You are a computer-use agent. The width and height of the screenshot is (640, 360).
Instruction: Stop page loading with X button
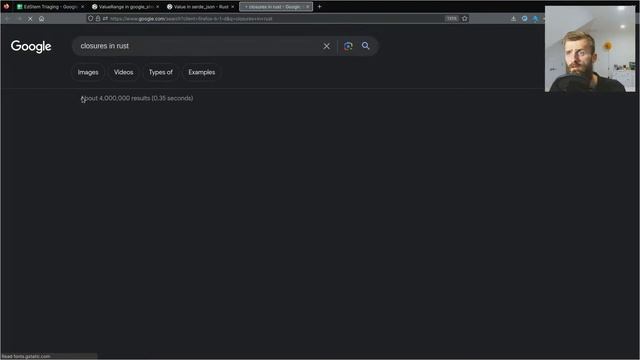tap(30, 19)
